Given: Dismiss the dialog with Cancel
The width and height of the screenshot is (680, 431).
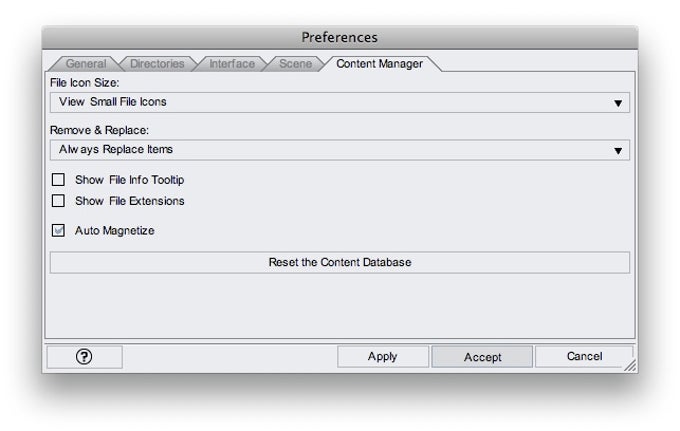Looking at the screenshot, I should click(x=584, y=356).
